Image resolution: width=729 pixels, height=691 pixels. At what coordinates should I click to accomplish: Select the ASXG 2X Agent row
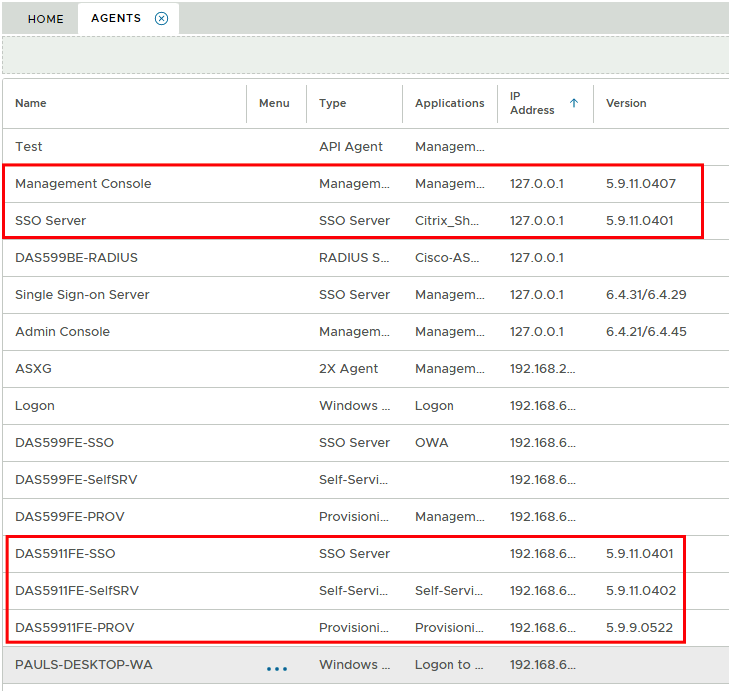tap(33, 369)
